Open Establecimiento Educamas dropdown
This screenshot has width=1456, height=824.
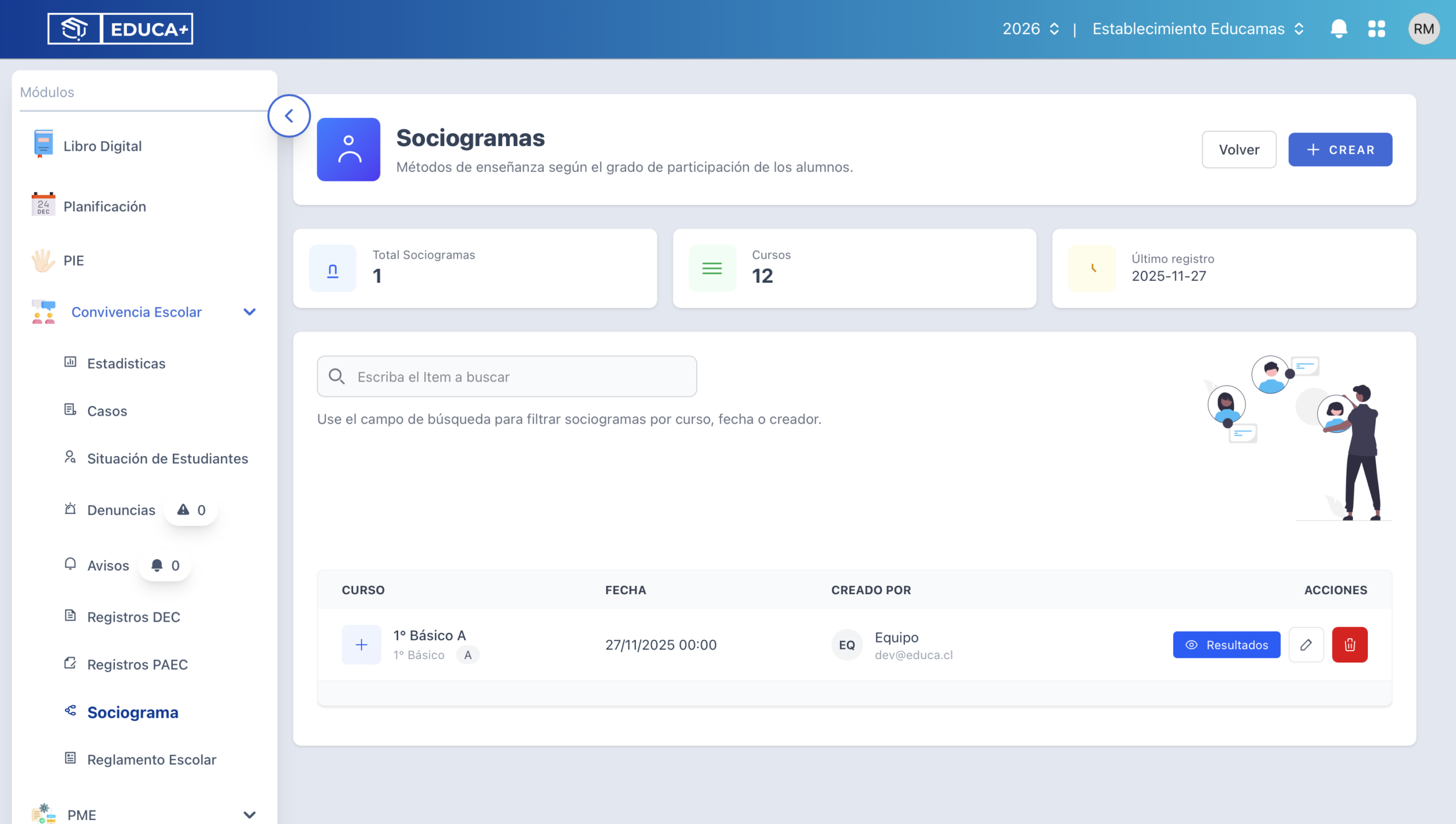pos(1198,29)
